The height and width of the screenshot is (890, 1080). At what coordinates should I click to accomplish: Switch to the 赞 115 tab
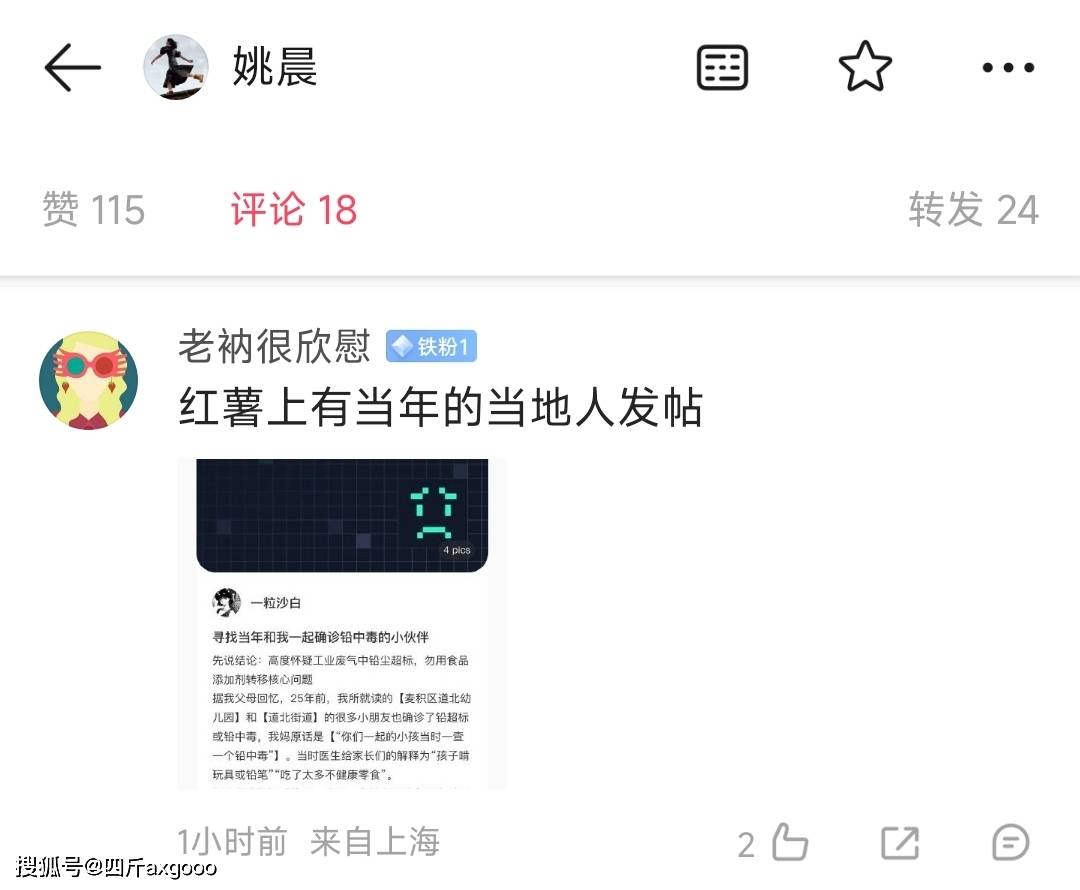click(x=94, y=209)
